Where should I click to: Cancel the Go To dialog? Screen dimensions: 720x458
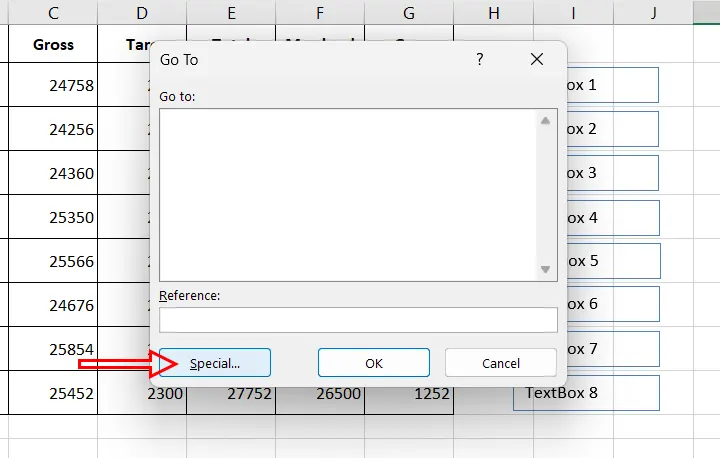(499, 363)
